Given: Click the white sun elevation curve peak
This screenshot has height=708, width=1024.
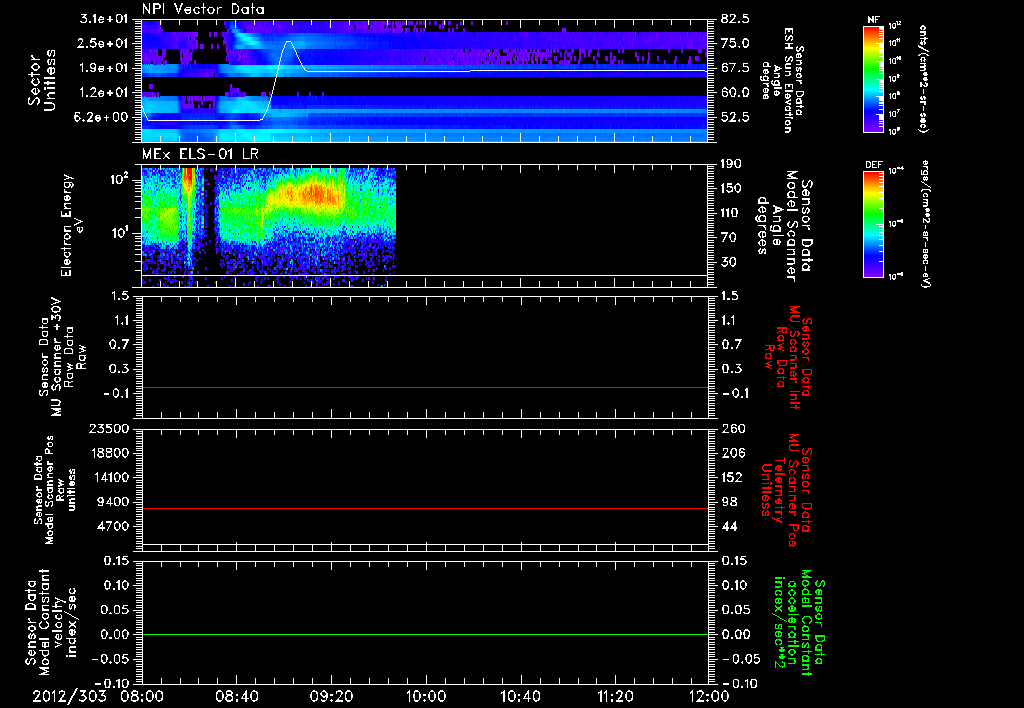Looking at the screenshot, I should [x=289, y=43].
